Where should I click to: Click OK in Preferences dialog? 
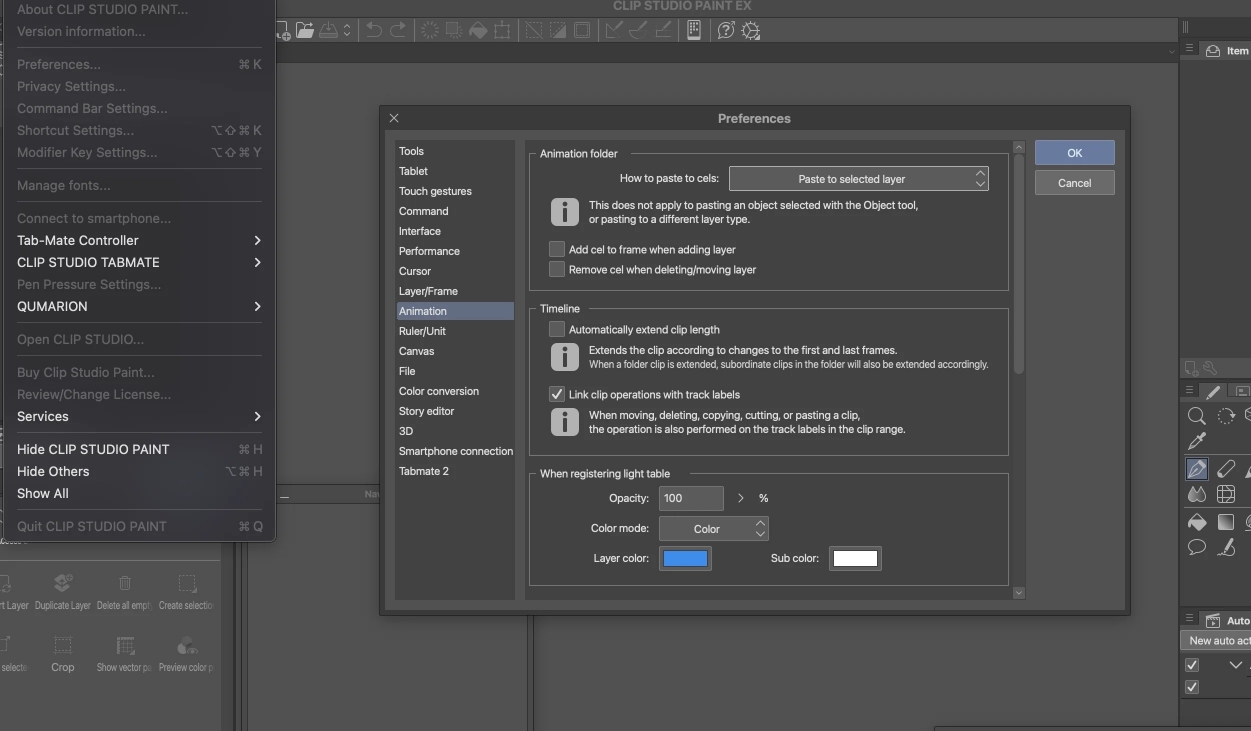click(x=1074, y=153)
